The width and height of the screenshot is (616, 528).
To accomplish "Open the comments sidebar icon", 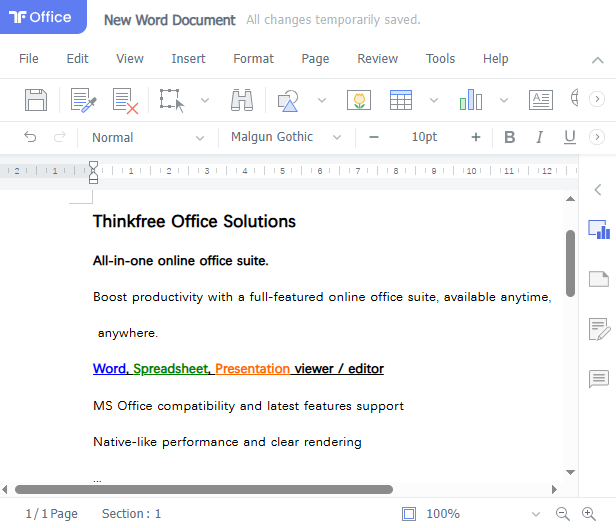I will coord(599,379).
